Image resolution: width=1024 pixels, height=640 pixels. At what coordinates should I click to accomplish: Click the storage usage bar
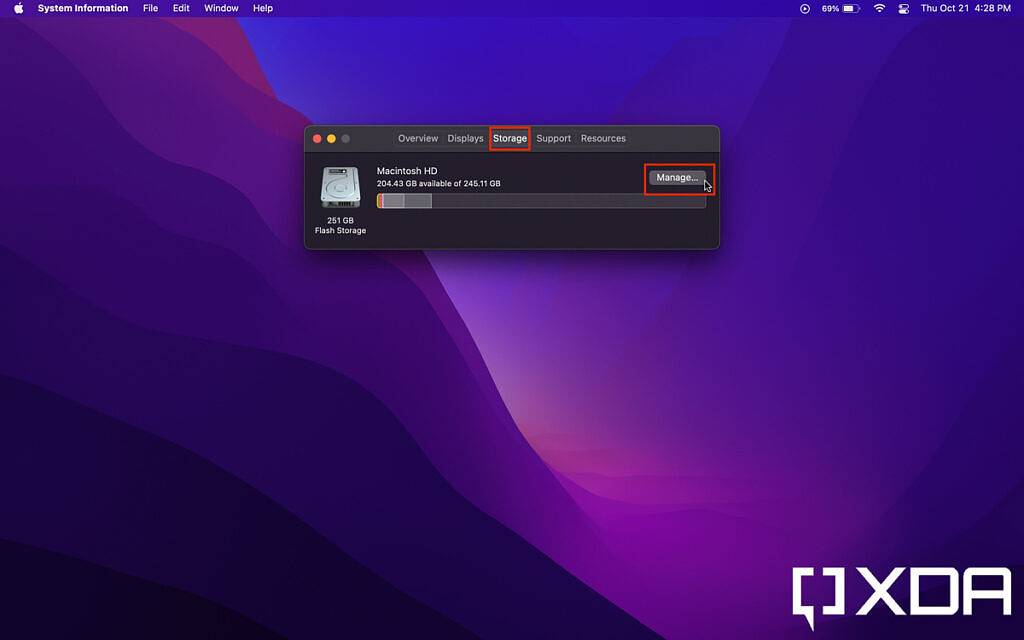pyautogui.click(x=543, y=200)
